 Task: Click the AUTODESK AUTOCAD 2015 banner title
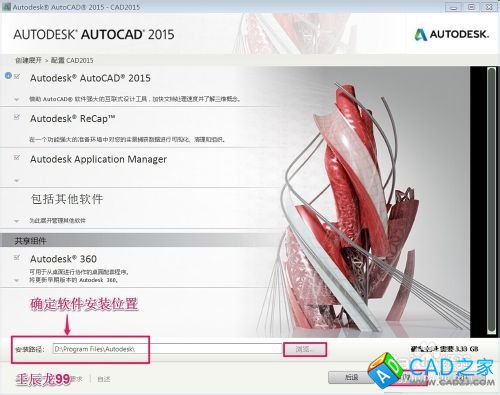(94, 35)
